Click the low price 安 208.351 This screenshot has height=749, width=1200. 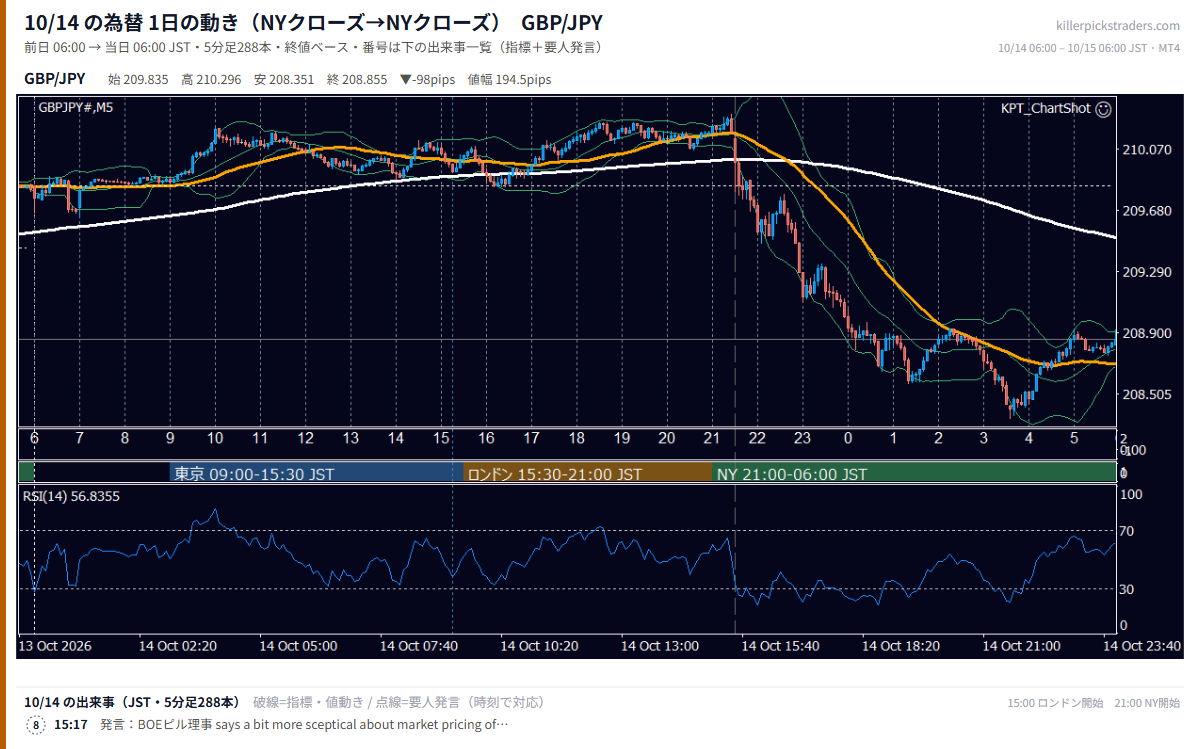tap(284, 79)
